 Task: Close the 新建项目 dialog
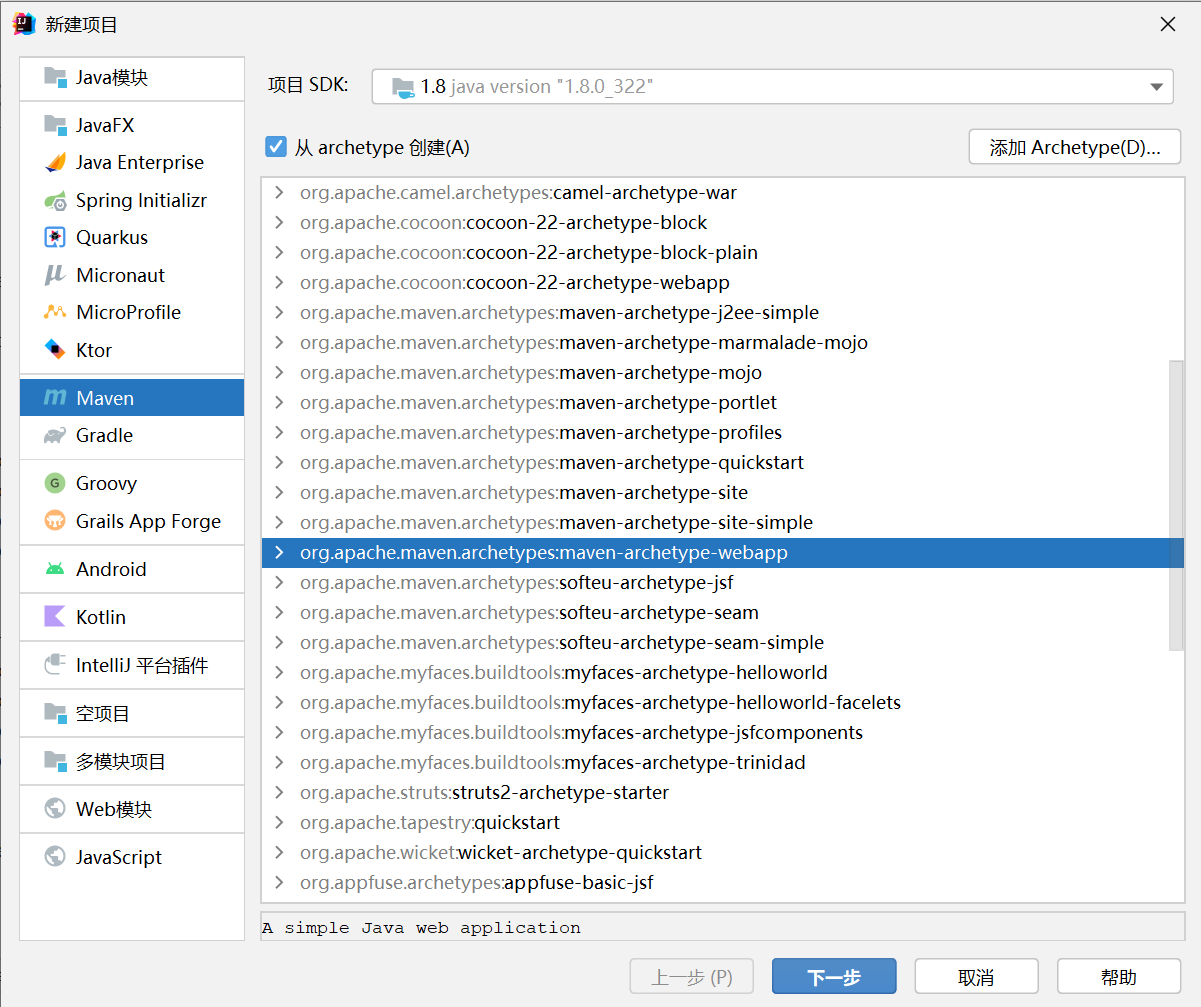coord(1167,24)
